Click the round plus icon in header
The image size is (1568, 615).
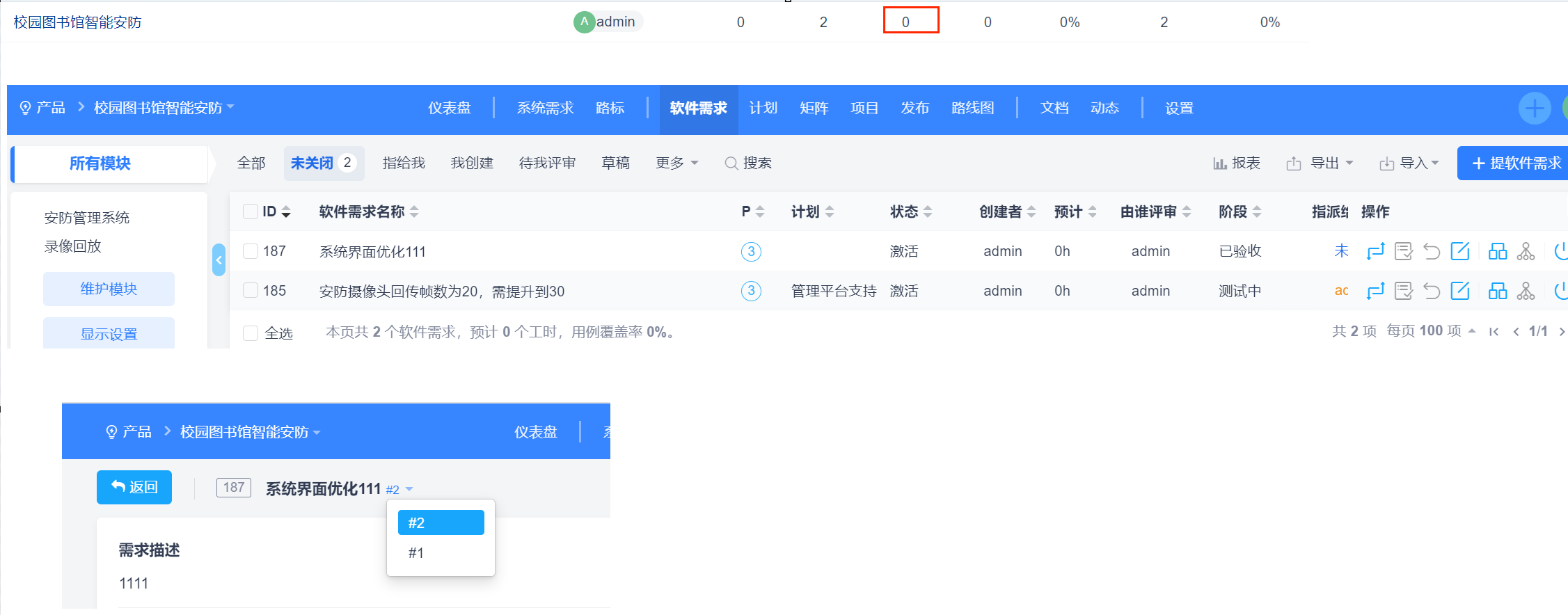tap(1534, 109)
